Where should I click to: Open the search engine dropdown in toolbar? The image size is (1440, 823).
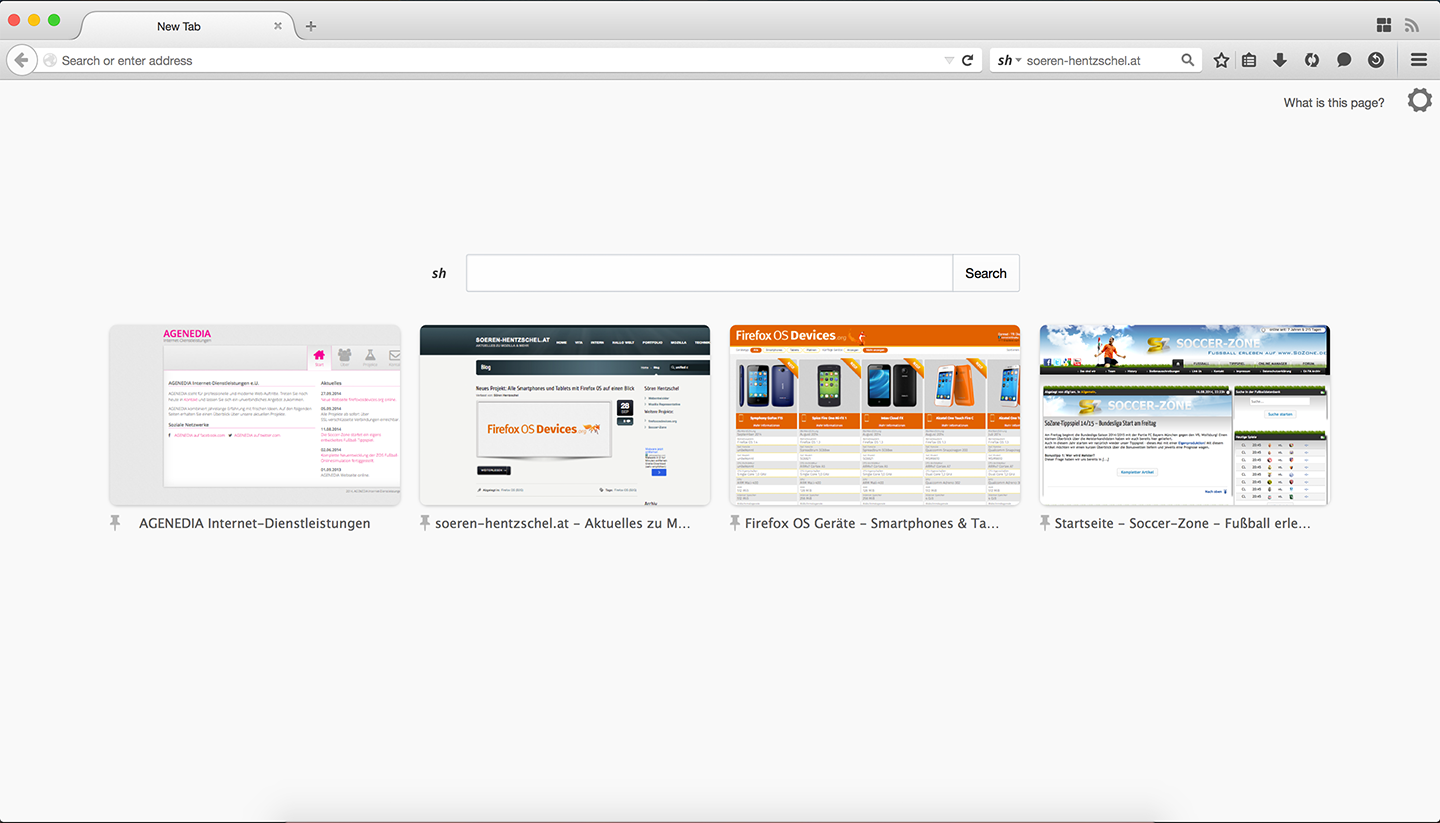pos(1010,60)
